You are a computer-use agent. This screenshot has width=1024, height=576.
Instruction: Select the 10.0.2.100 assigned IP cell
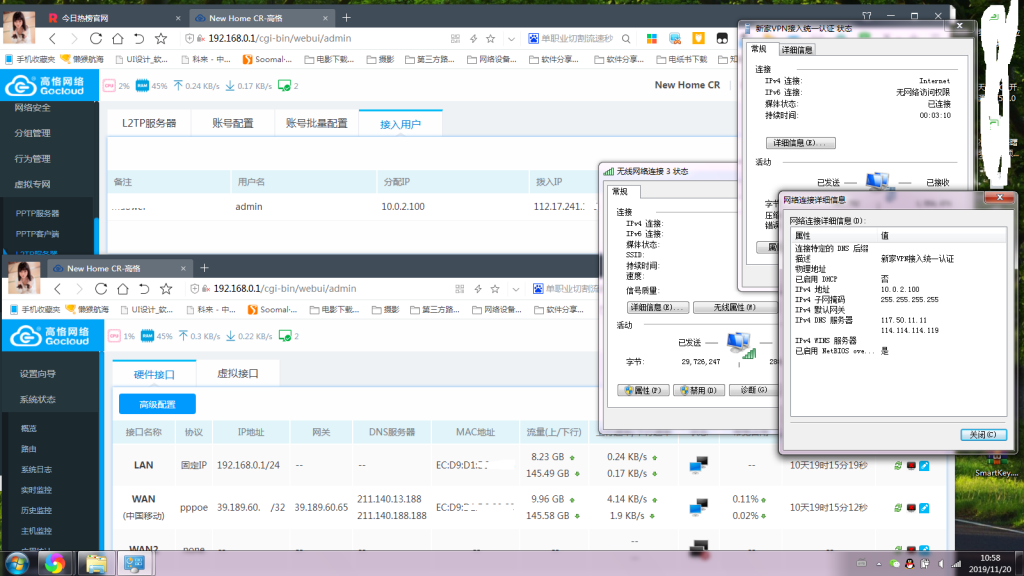coord(403,206)
